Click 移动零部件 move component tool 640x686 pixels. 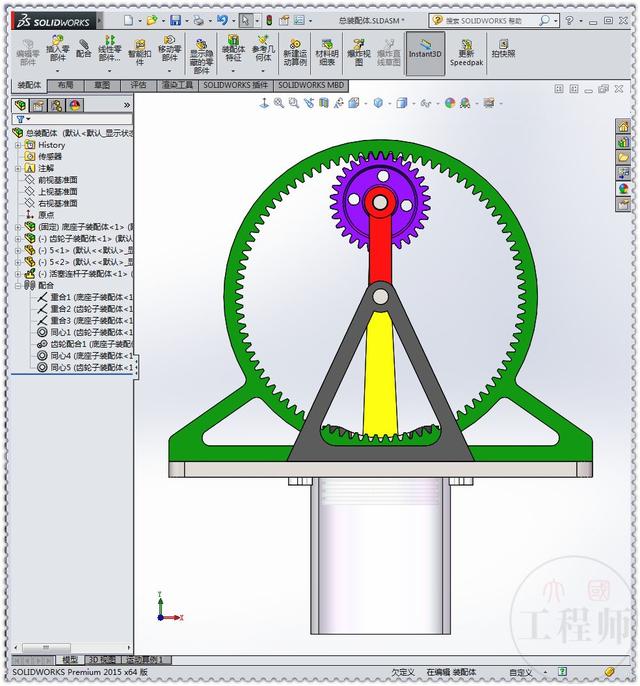pyautogui.click(x=169, y=48)
